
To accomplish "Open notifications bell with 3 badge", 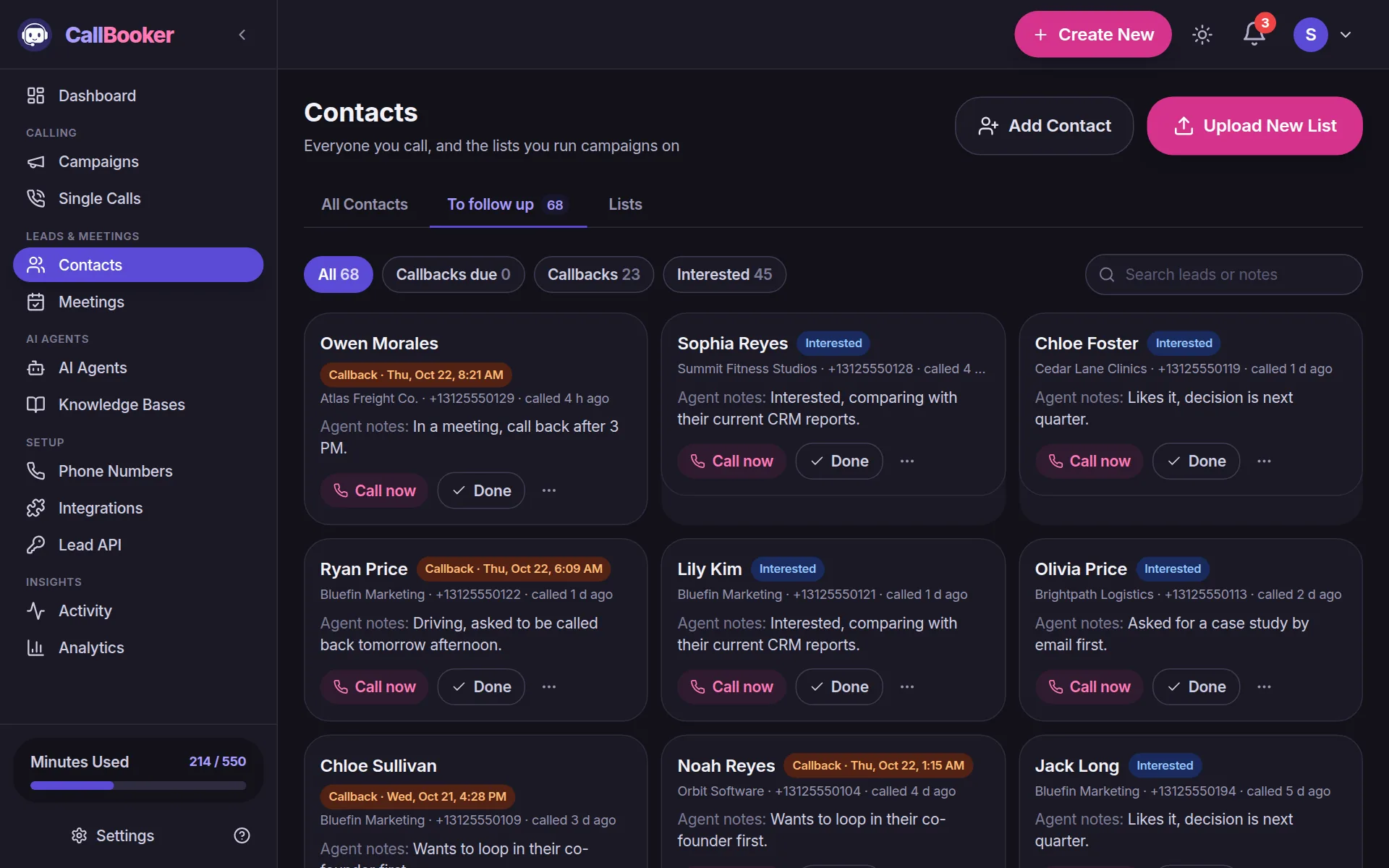I will pyautogui.click(x=1255, y=33).
